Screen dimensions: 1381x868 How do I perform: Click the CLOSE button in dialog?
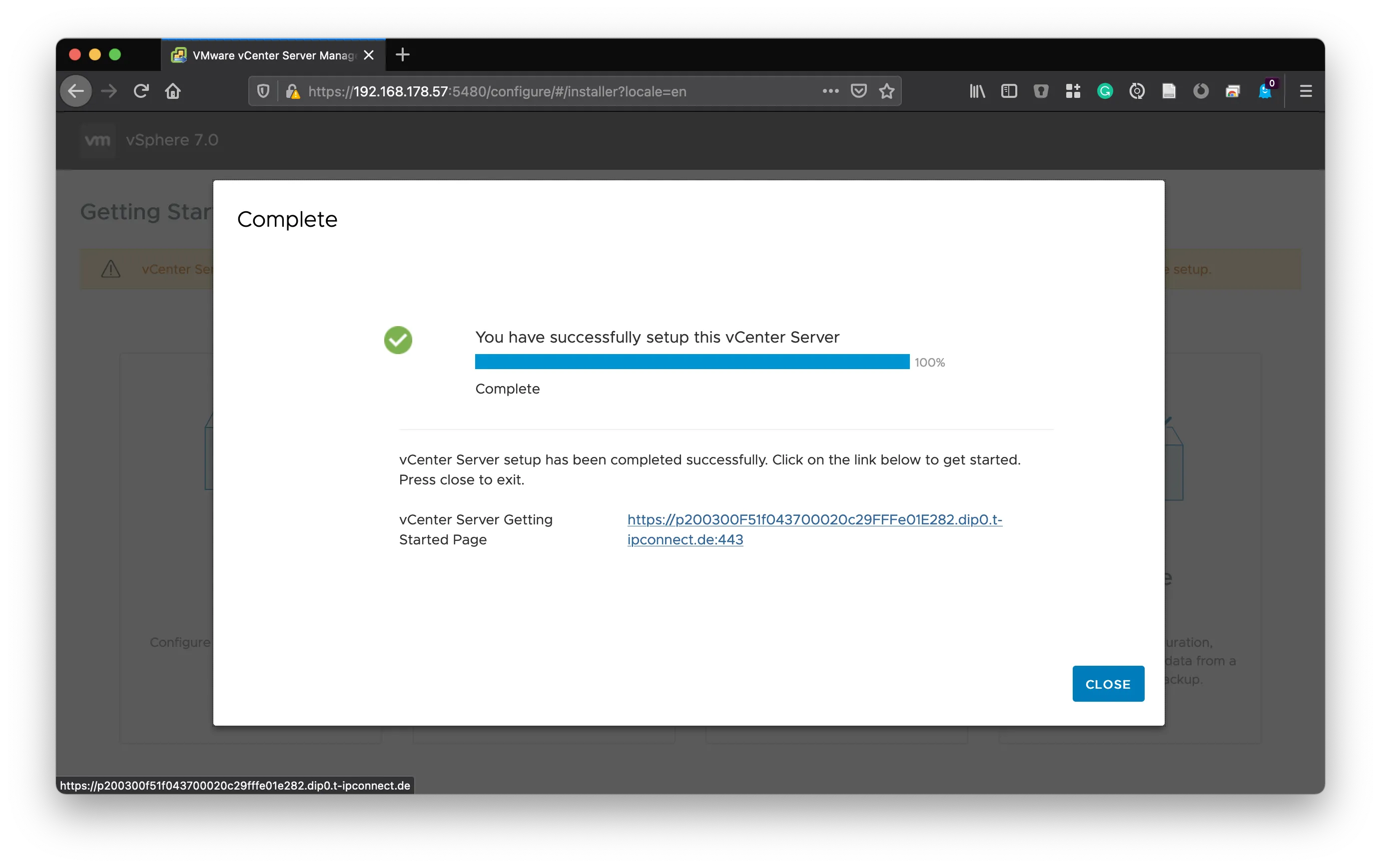(1107, 683)
